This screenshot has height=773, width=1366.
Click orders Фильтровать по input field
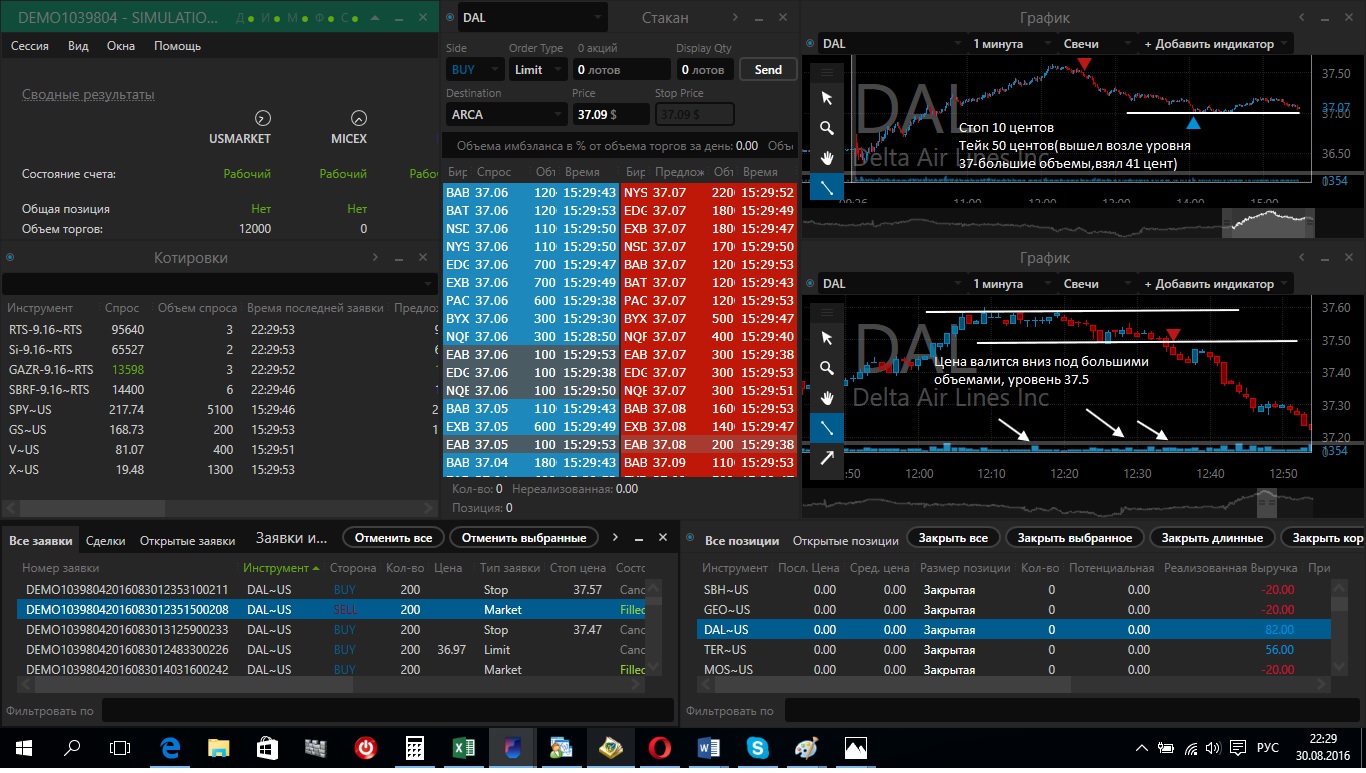pyautogui.click(x=387, y=711)
